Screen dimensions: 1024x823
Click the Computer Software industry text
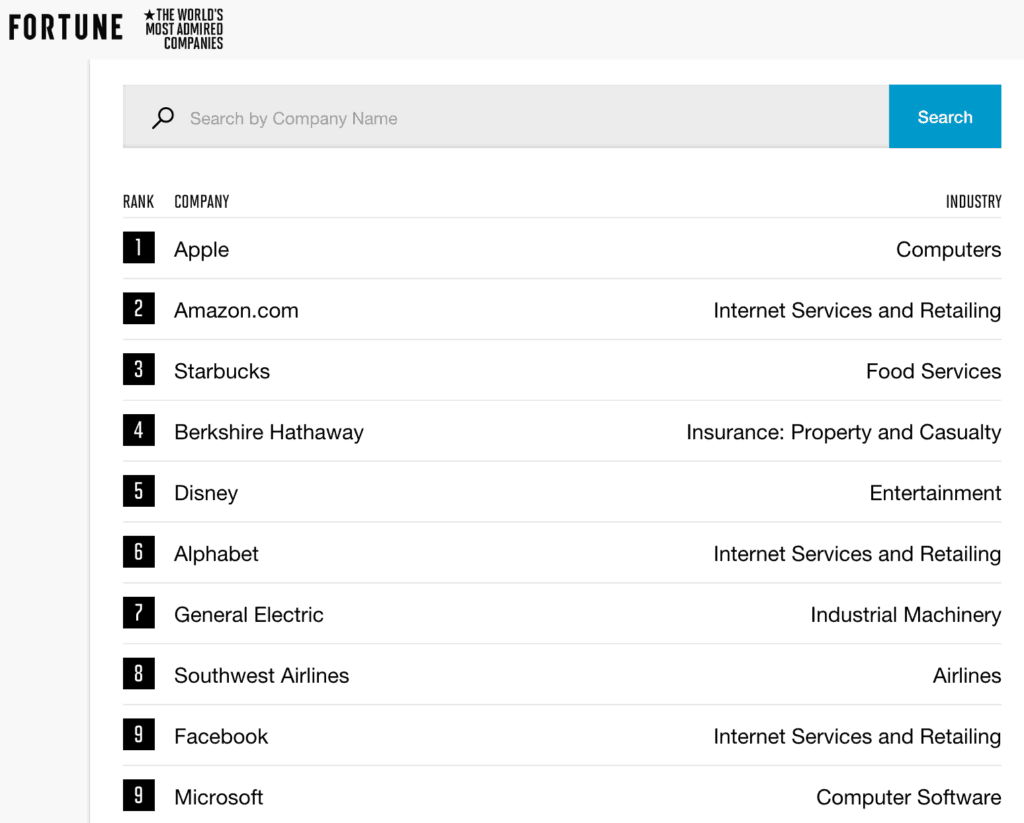(908, 797)
